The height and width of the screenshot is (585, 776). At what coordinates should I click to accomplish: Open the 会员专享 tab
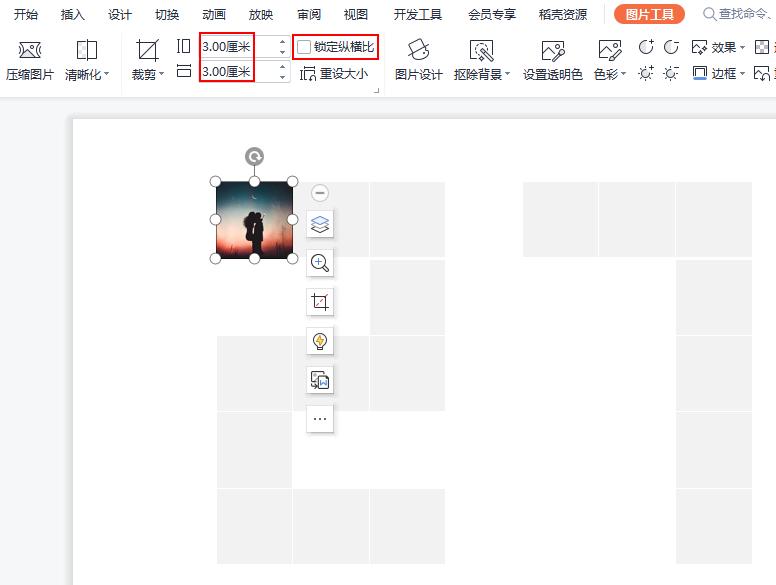tap(492, 14)
